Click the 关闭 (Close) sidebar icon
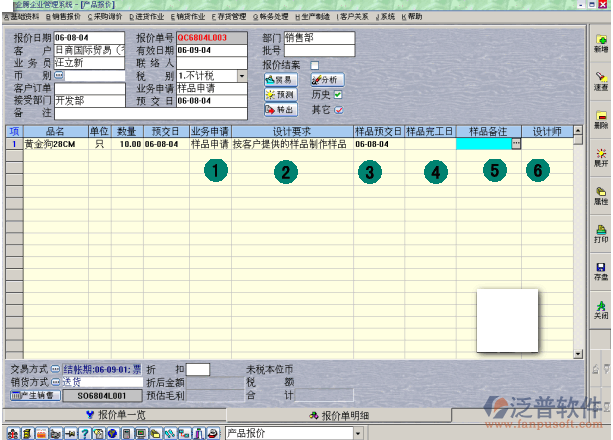613x440 pixels. [600, 308]
